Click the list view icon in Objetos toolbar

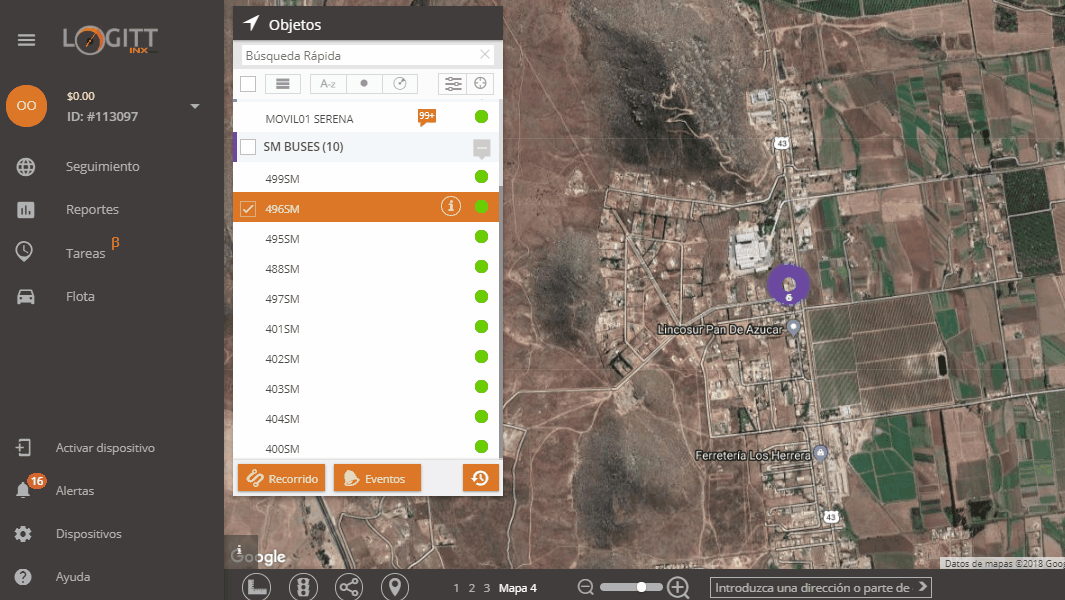tap(283, 84)
